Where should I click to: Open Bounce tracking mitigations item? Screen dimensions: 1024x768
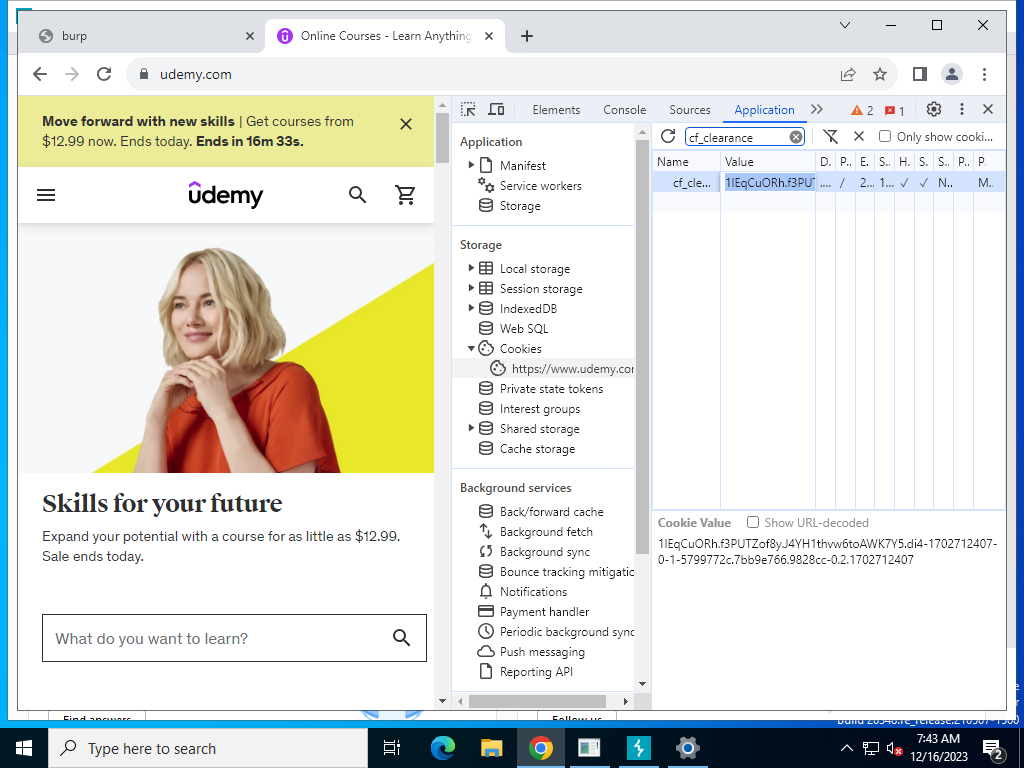(556, 571)
